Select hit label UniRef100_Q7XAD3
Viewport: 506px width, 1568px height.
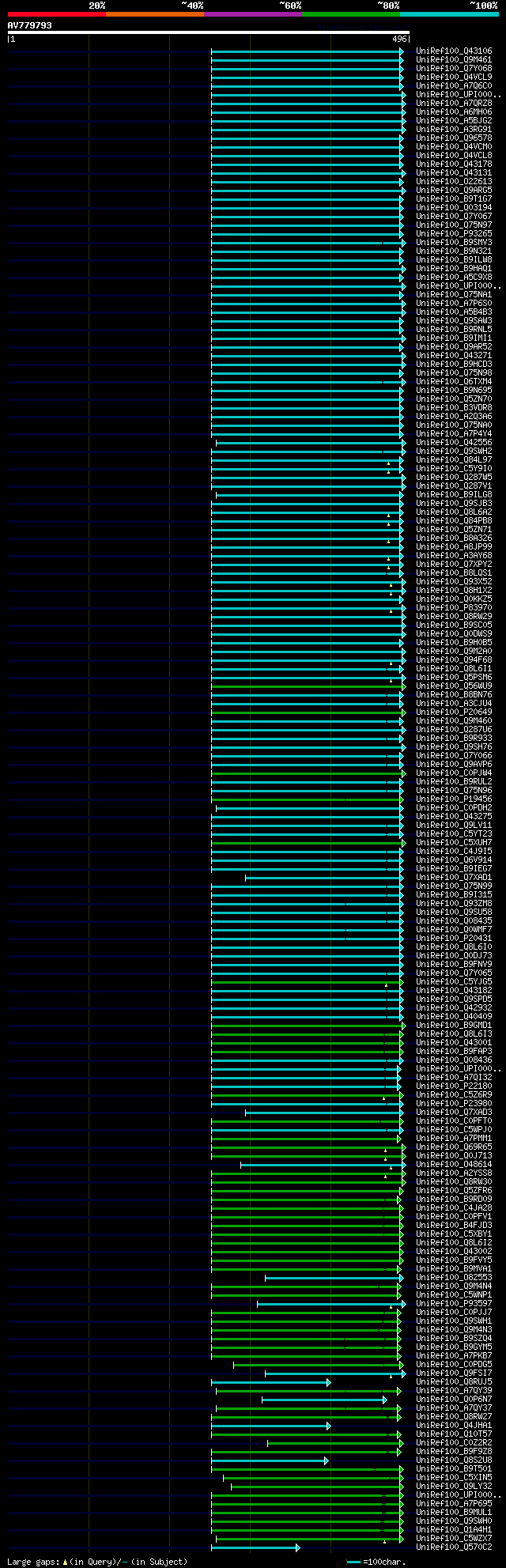pos(454,1113)
